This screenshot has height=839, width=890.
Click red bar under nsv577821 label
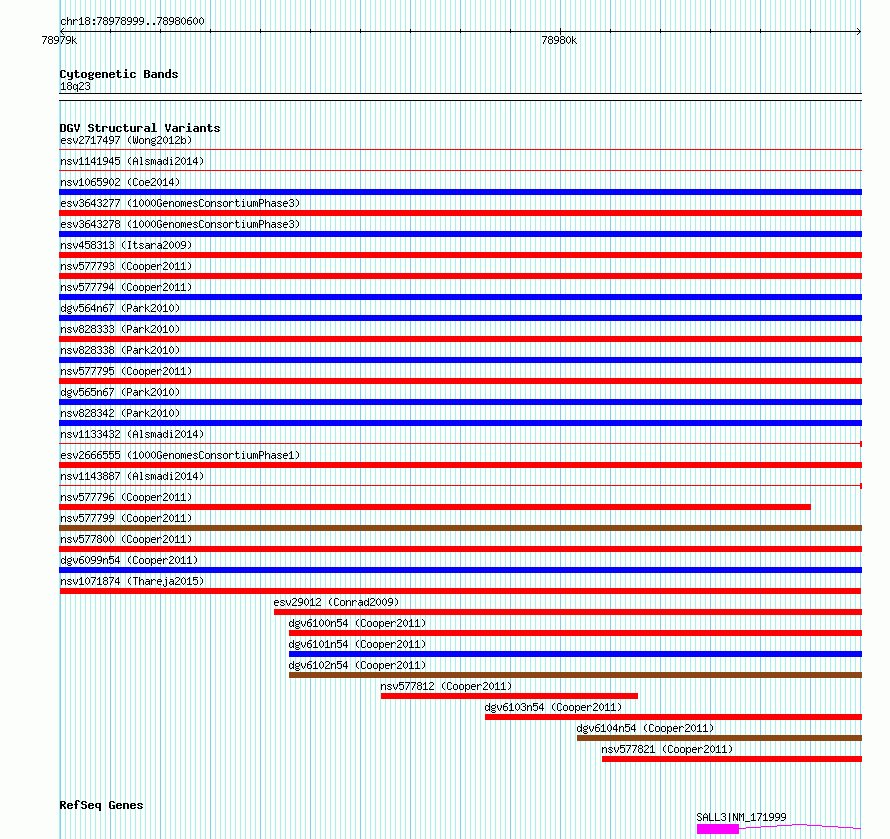click(x=732, y=759)
